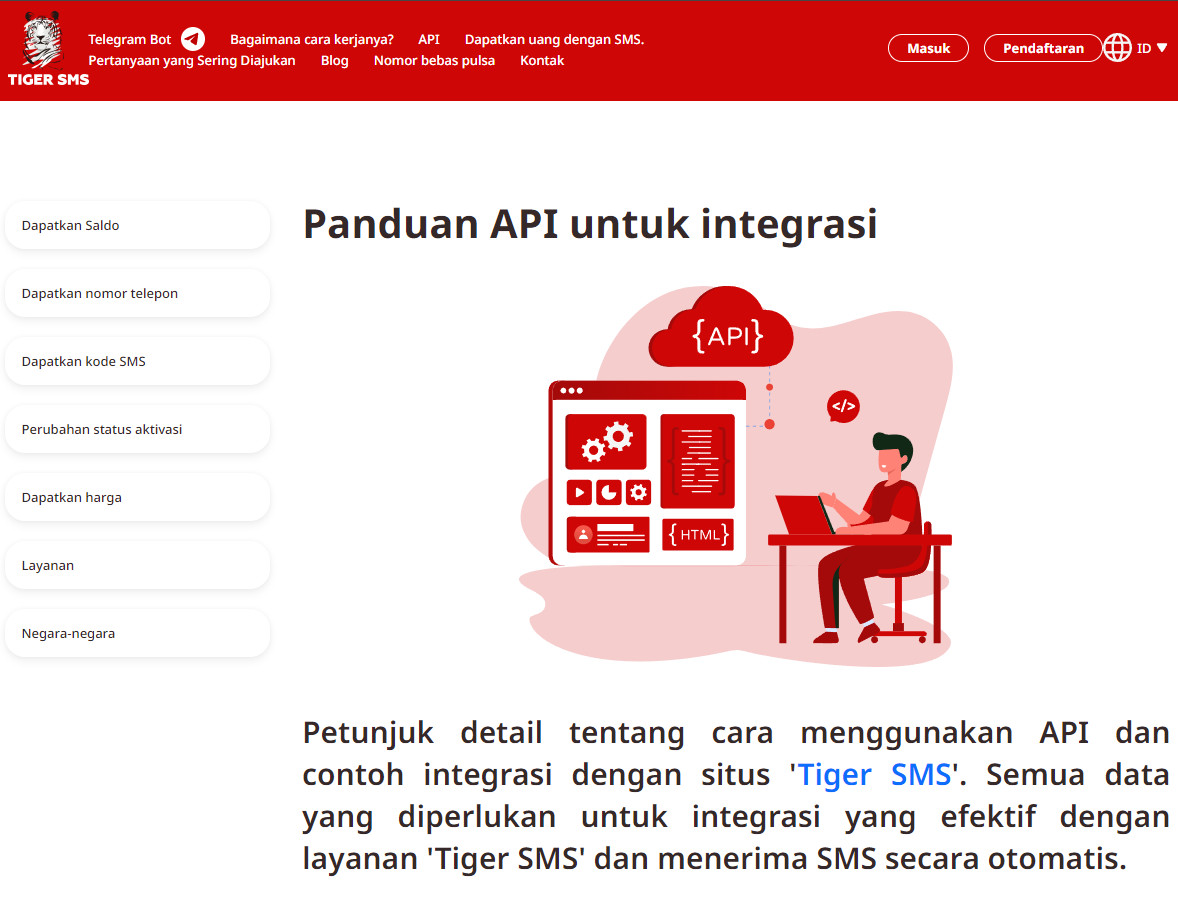Go to the API menu item
Image resolution: width=1178 pixels, height=900 pixels.
pyautogui.click(x=429, y=39)
